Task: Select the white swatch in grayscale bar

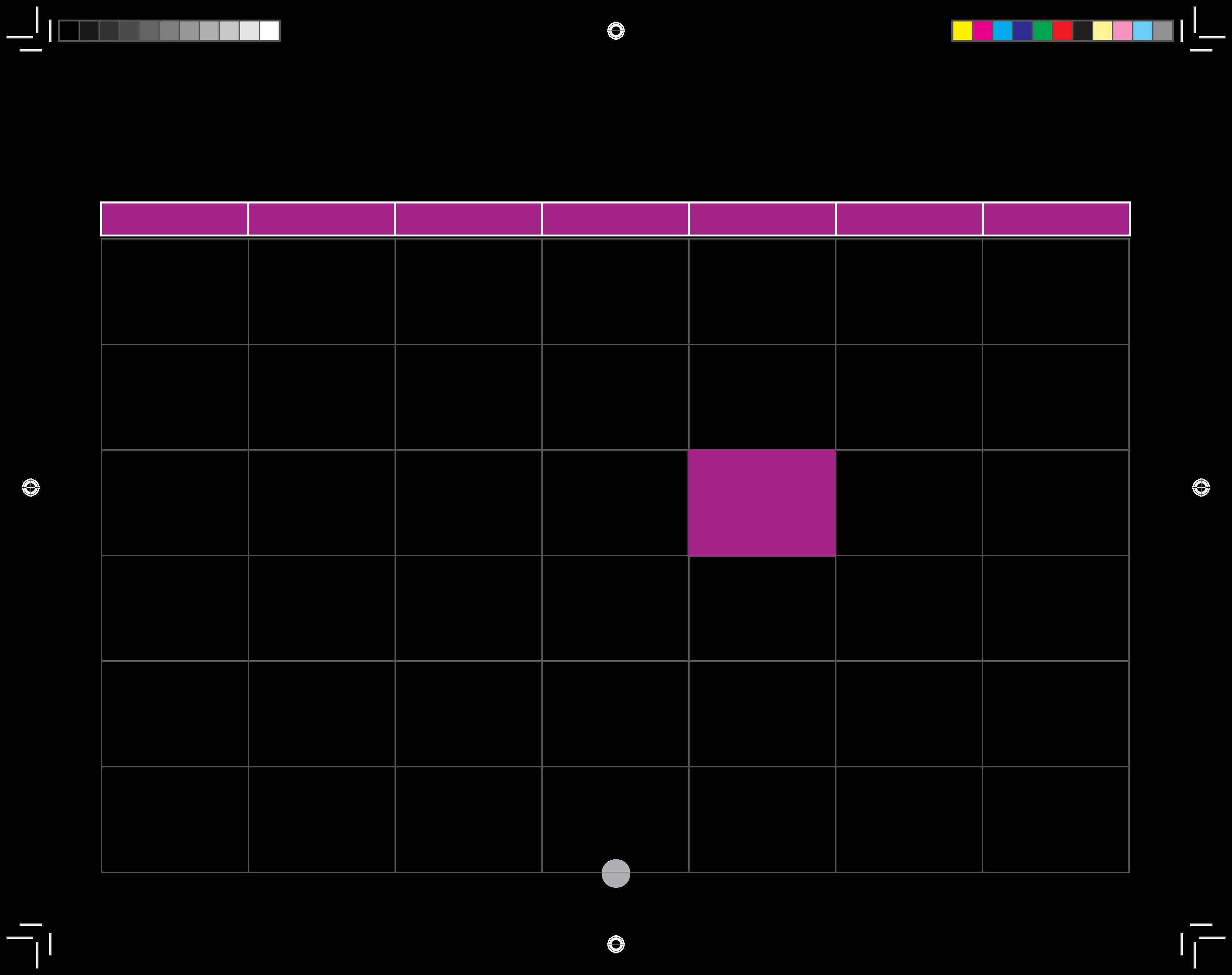Action: (x=269, y=31)
